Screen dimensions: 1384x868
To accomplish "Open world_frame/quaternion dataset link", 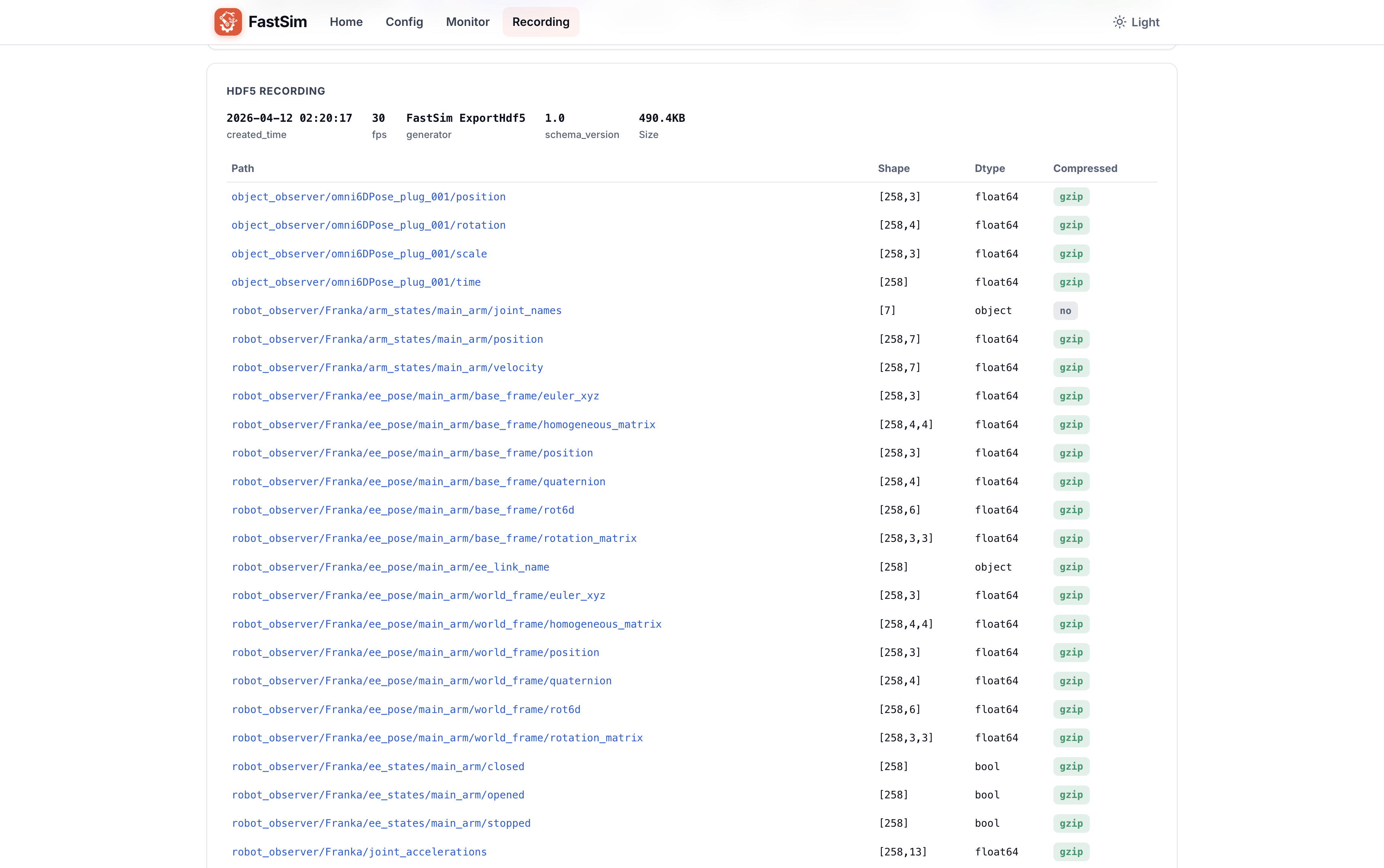I will coord(422,681).
